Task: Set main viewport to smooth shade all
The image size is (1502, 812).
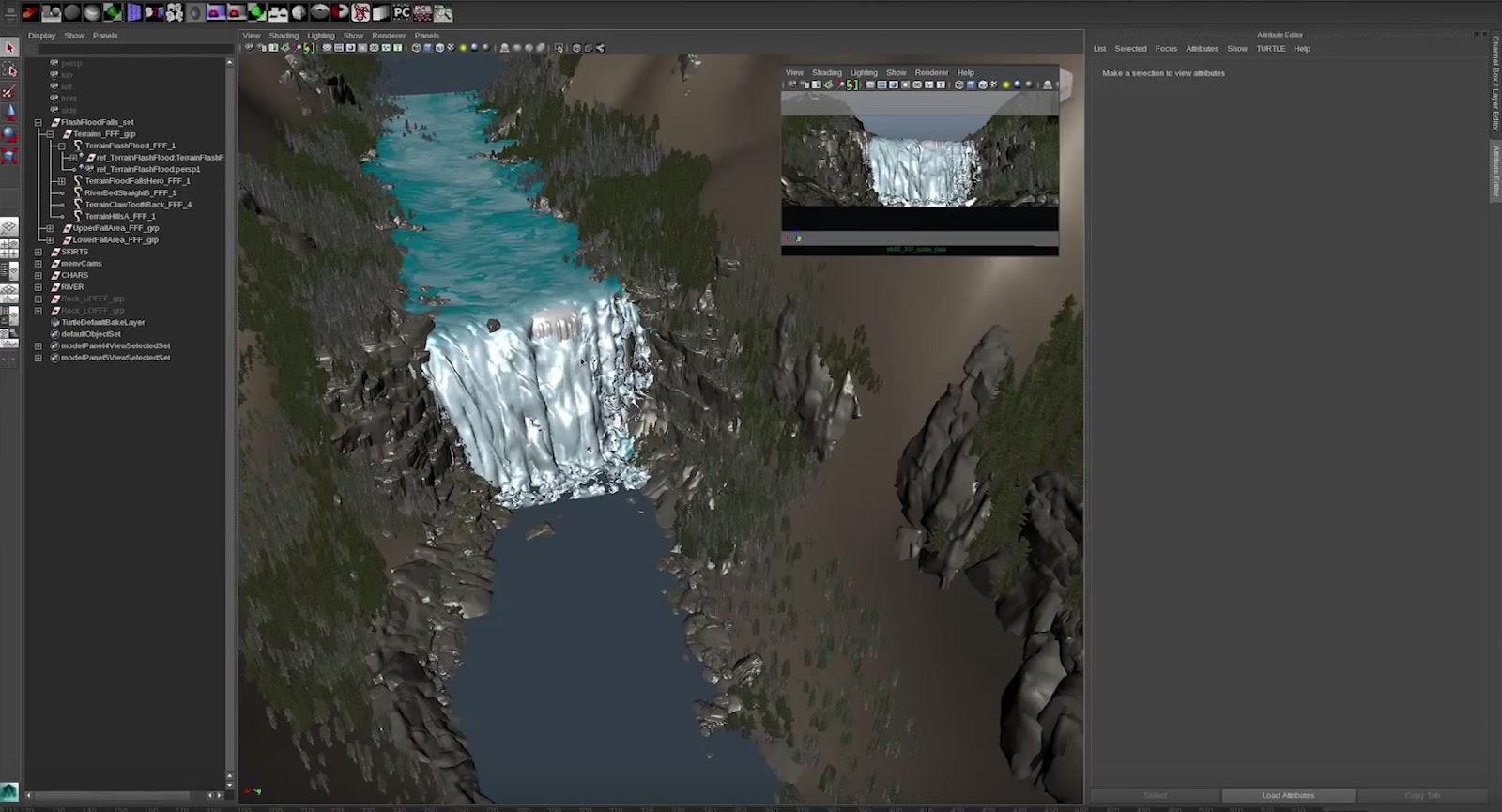Action: coord(428,48)
